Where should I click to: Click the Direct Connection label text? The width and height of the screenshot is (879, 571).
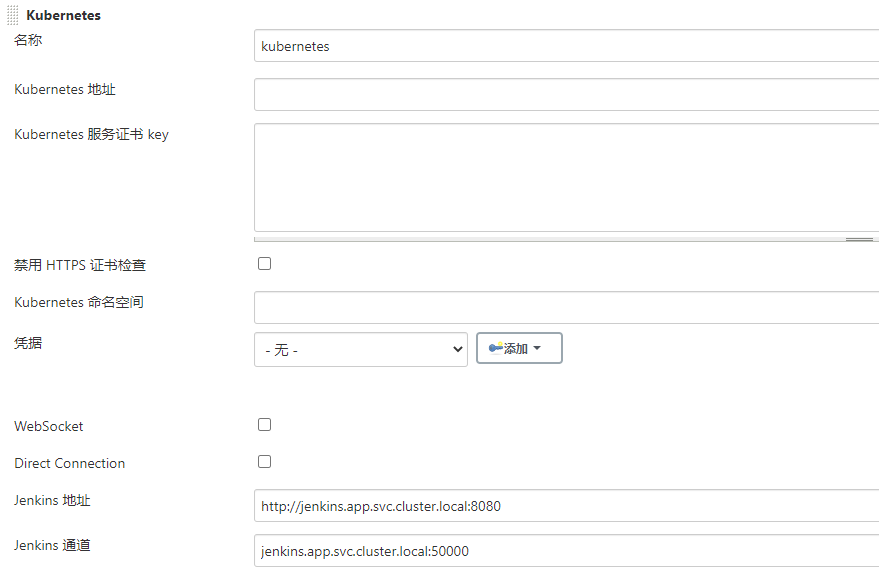pyautogui.click(x=70, y=463)
